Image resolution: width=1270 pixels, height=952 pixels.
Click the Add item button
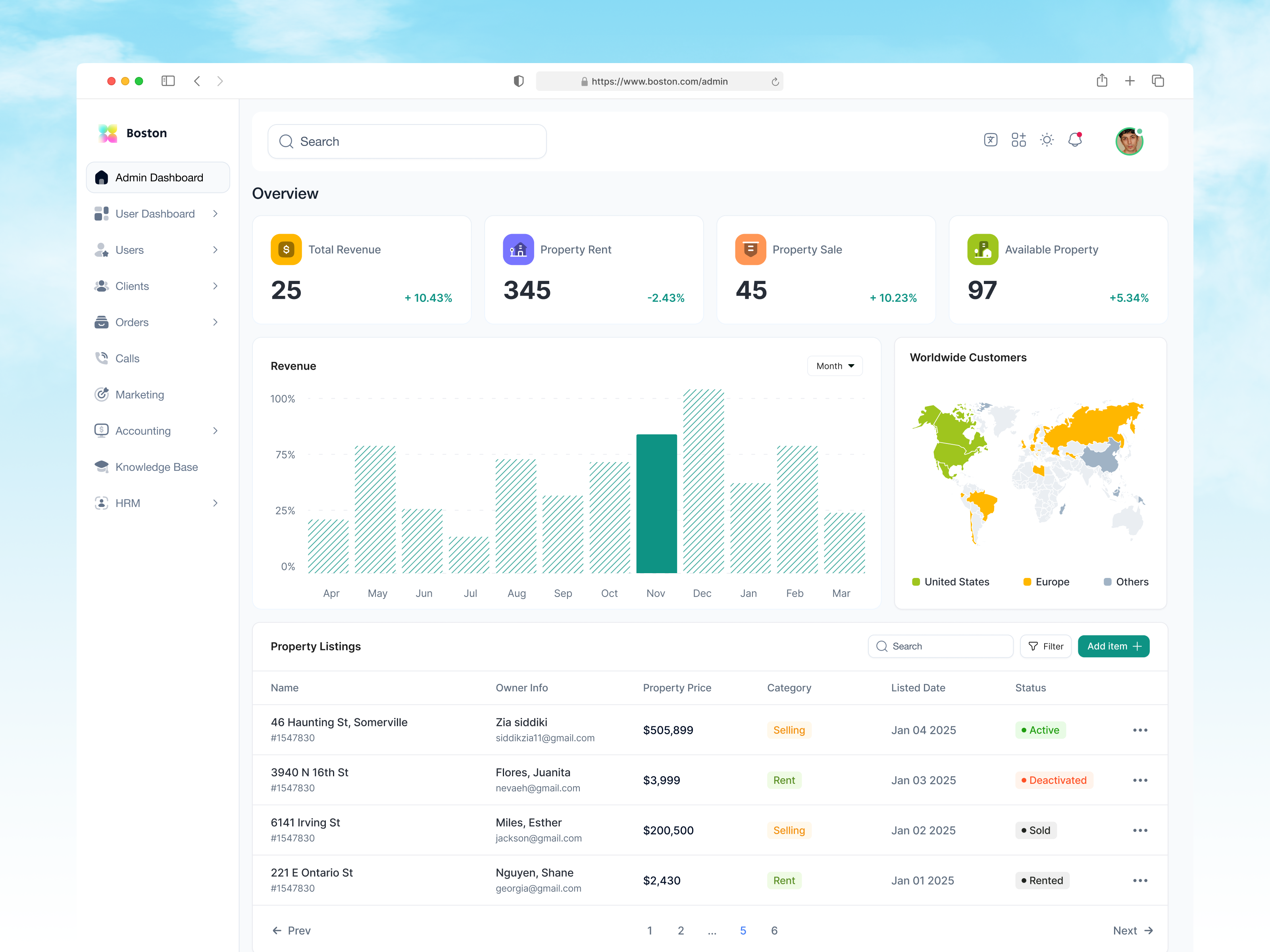click(x=1113, y=646)
